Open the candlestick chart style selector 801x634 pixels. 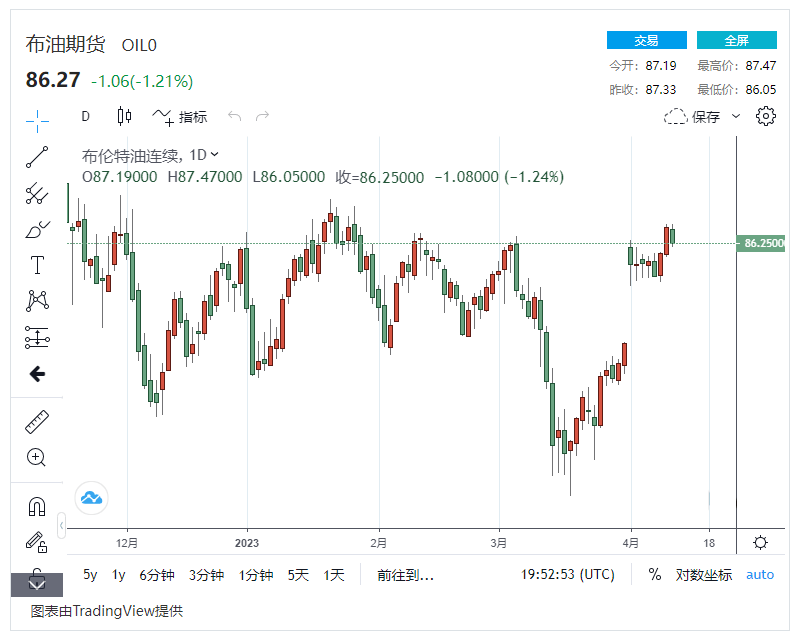(124, 117)
